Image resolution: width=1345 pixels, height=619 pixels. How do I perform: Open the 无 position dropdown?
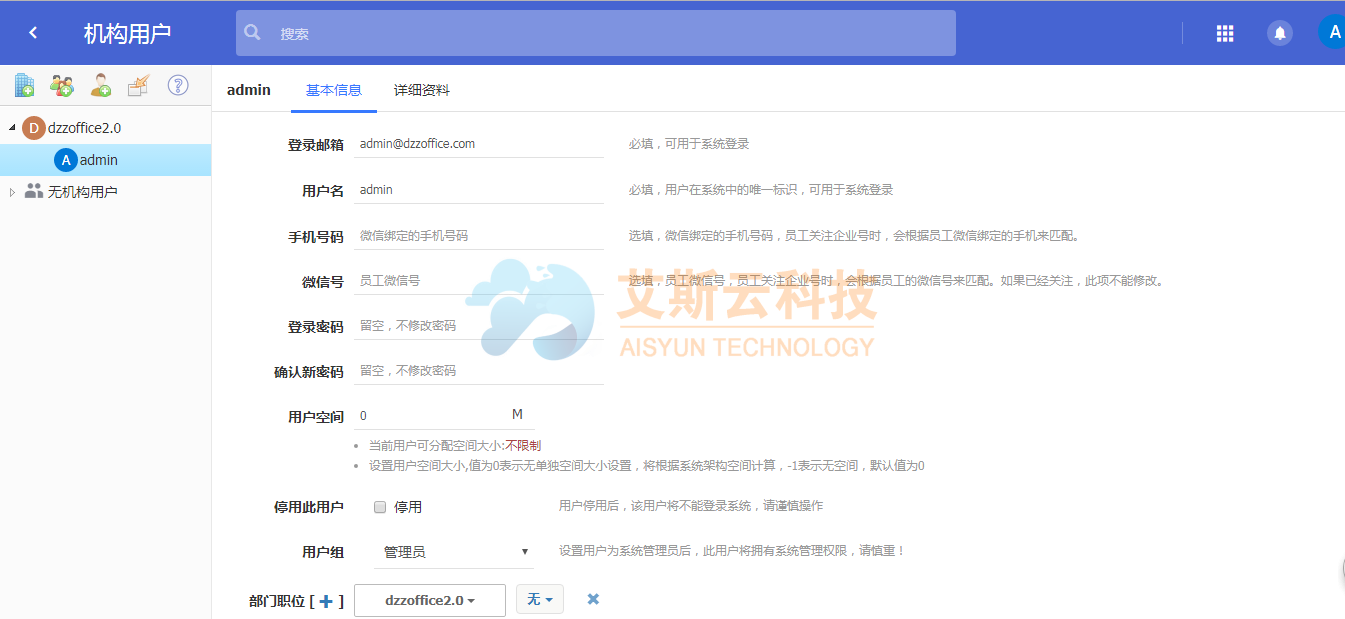point(539,599)
